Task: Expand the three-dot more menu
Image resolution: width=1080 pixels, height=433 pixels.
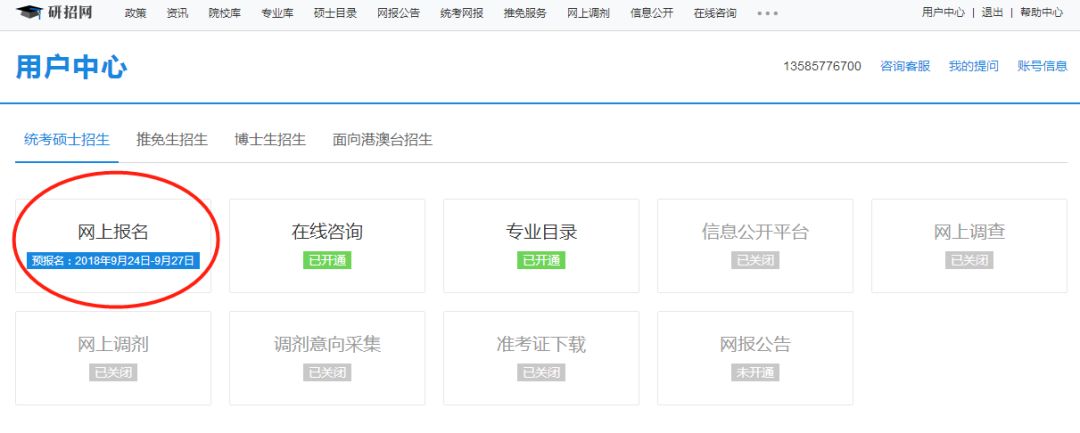Action: point(767,13)
